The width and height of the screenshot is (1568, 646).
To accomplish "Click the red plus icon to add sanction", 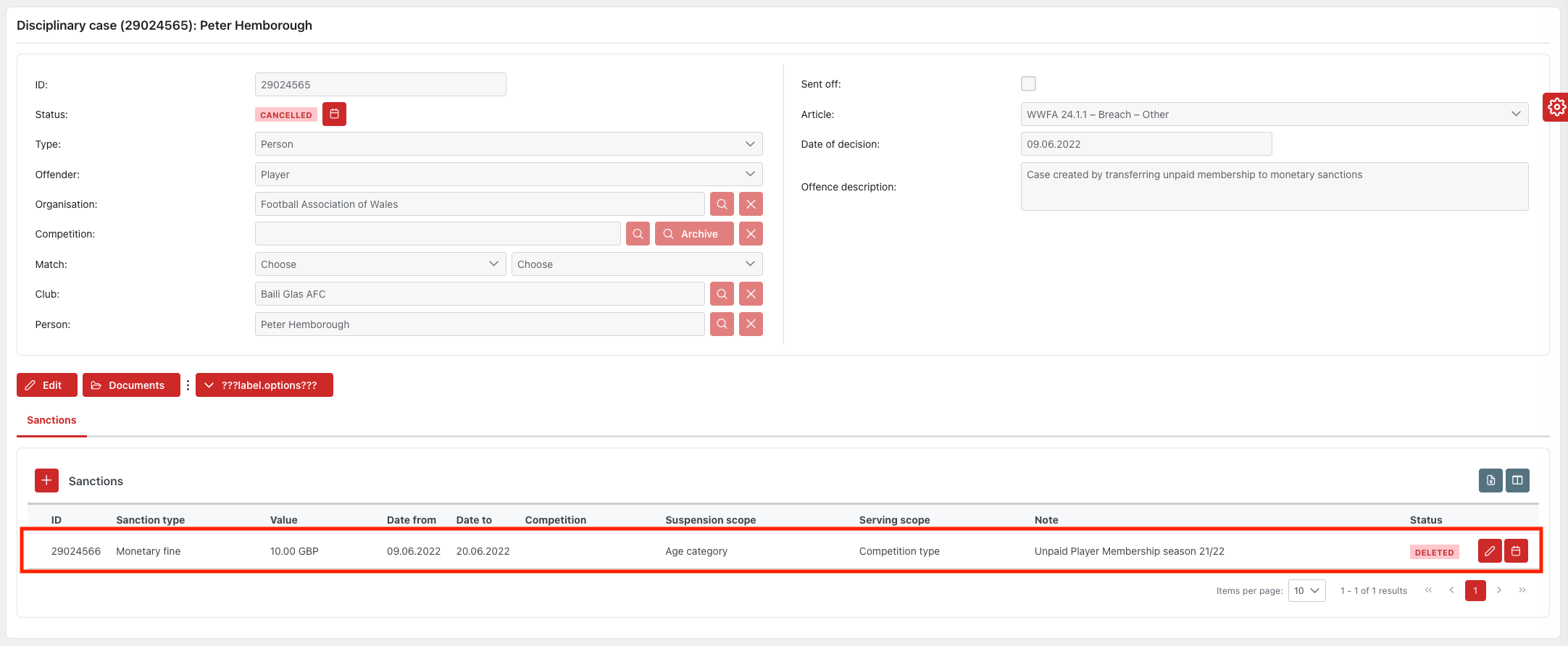I will click(46, 481).
